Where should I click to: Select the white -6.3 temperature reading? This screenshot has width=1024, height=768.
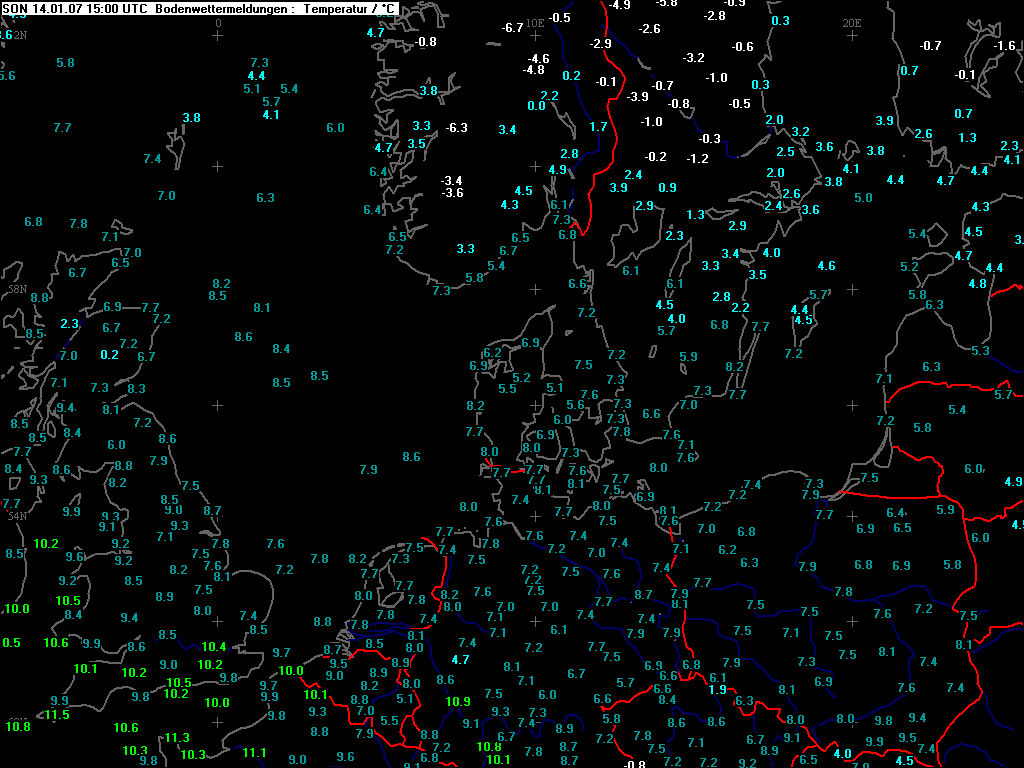(456, 128)
